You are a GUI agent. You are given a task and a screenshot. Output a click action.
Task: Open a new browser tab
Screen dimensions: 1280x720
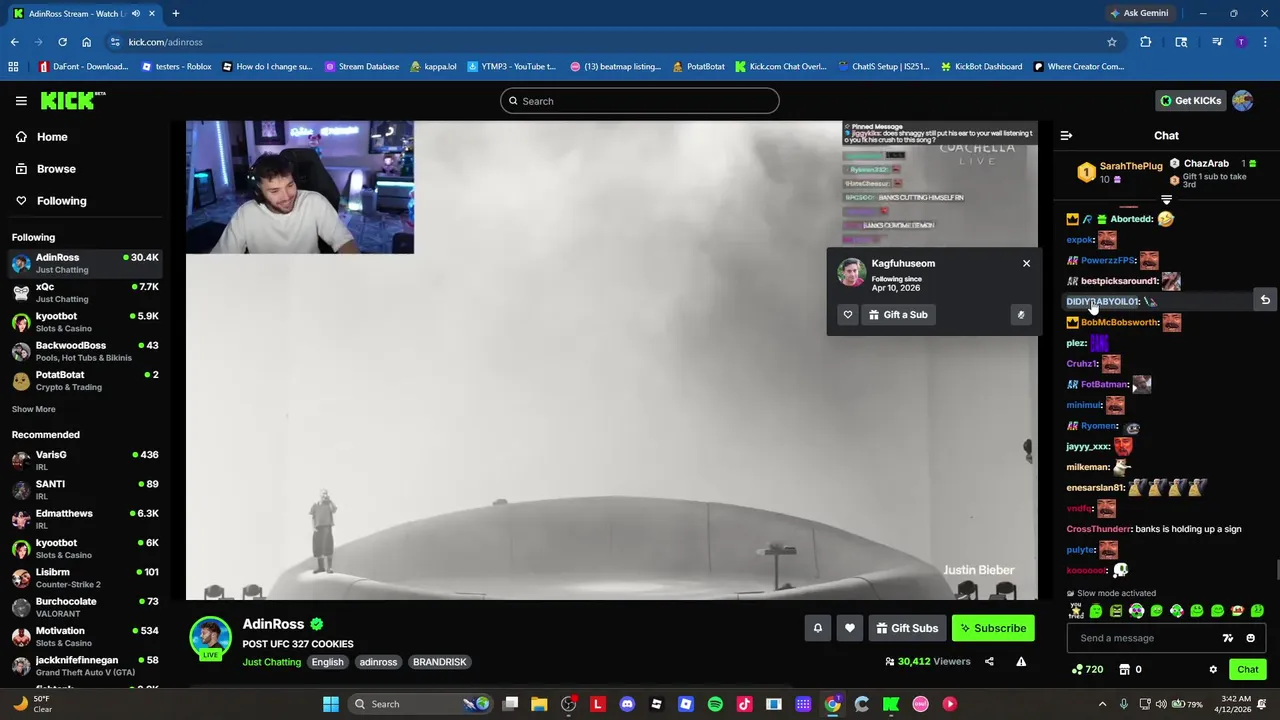click(x=175, y=13)
